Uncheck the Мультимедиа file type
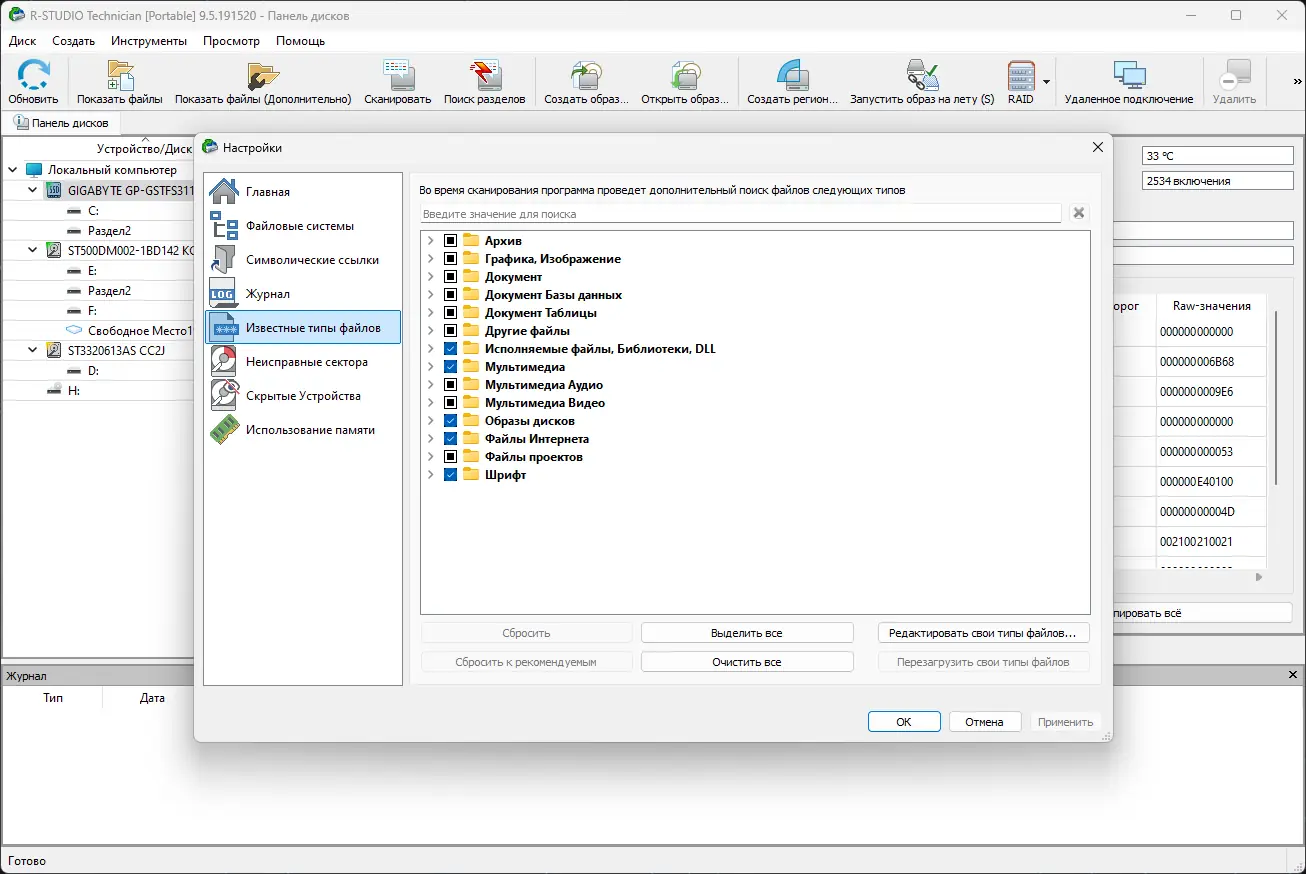This screenshot has width=1306, height=874. [451, 366]
